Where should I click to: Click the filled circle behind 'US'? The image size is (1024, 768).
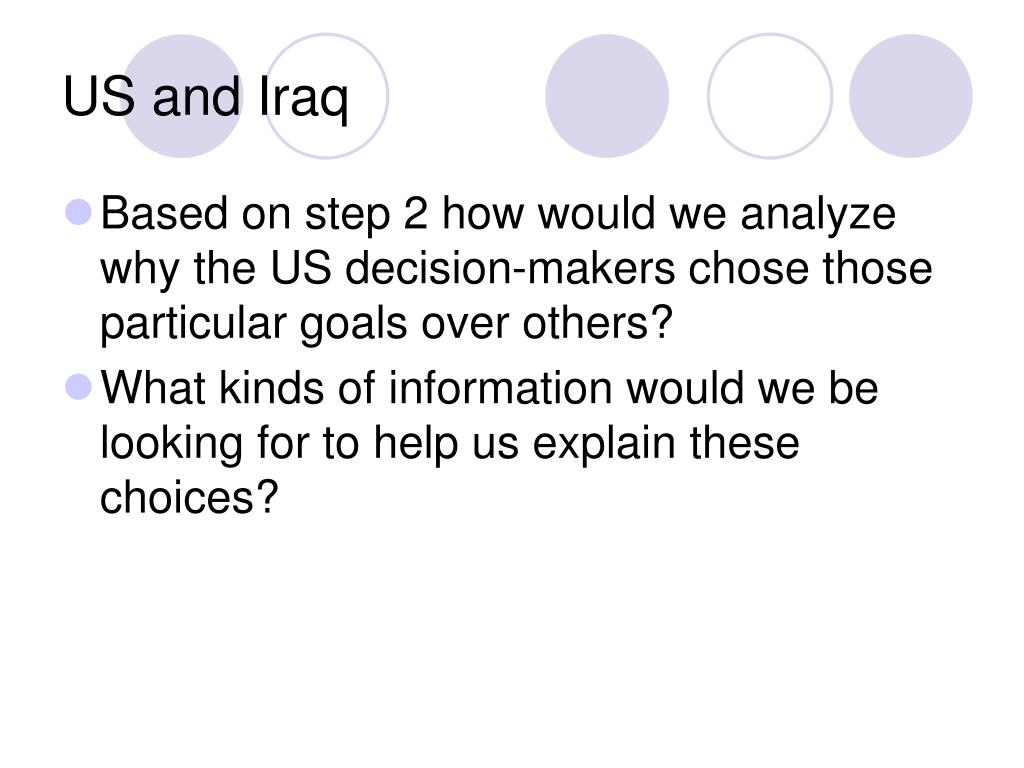click(182, 96)
